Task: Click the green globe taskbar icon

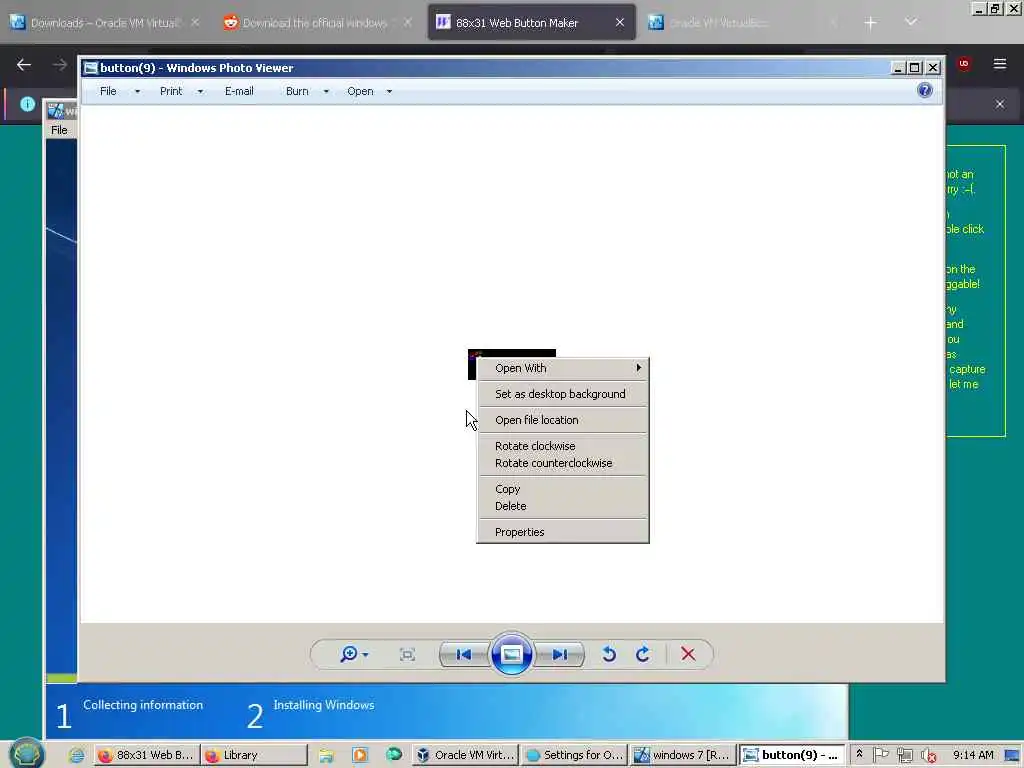Action: (394, 754)
